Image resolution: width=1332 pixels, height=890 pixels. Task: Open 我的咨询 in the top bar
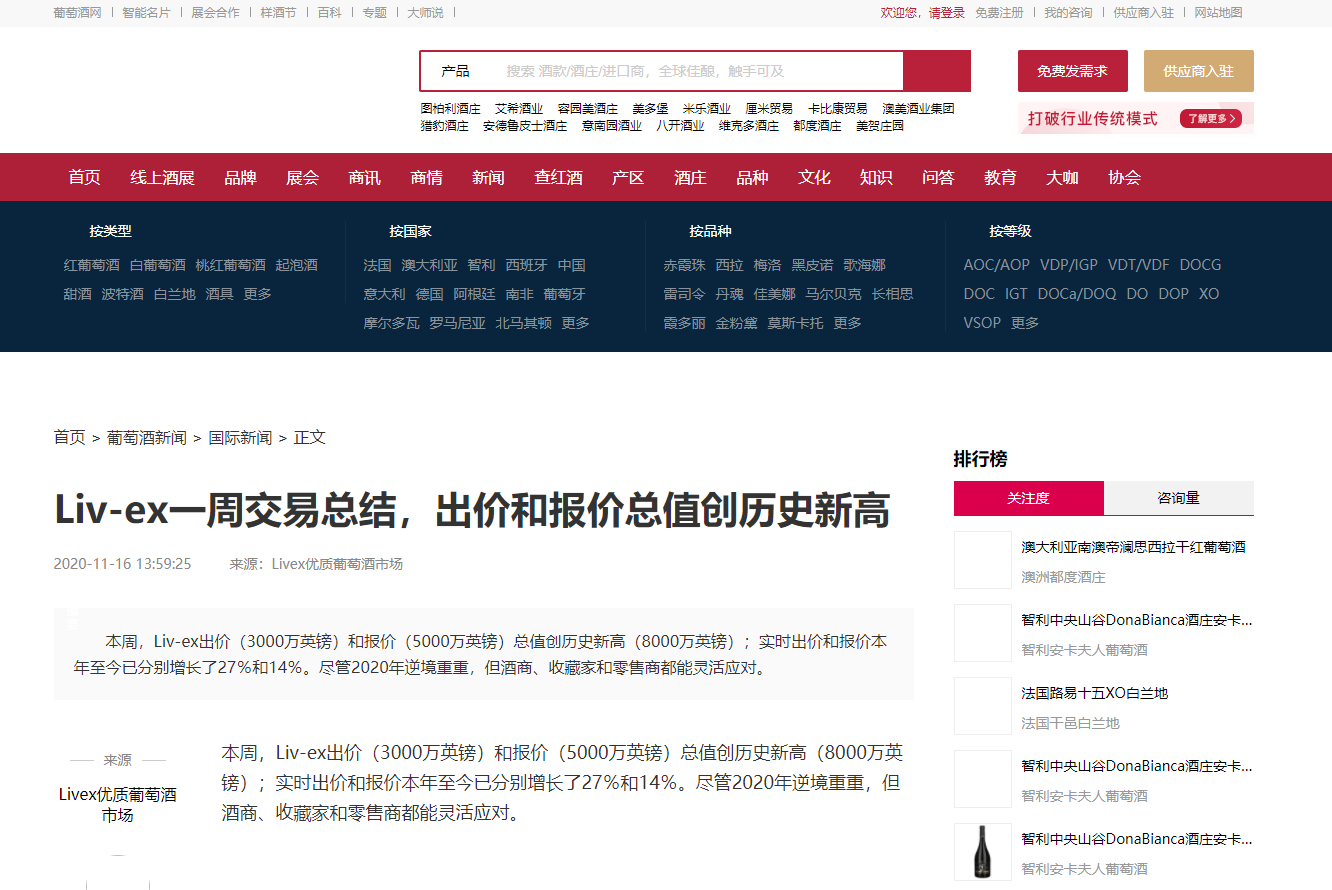pos(1068,13)
